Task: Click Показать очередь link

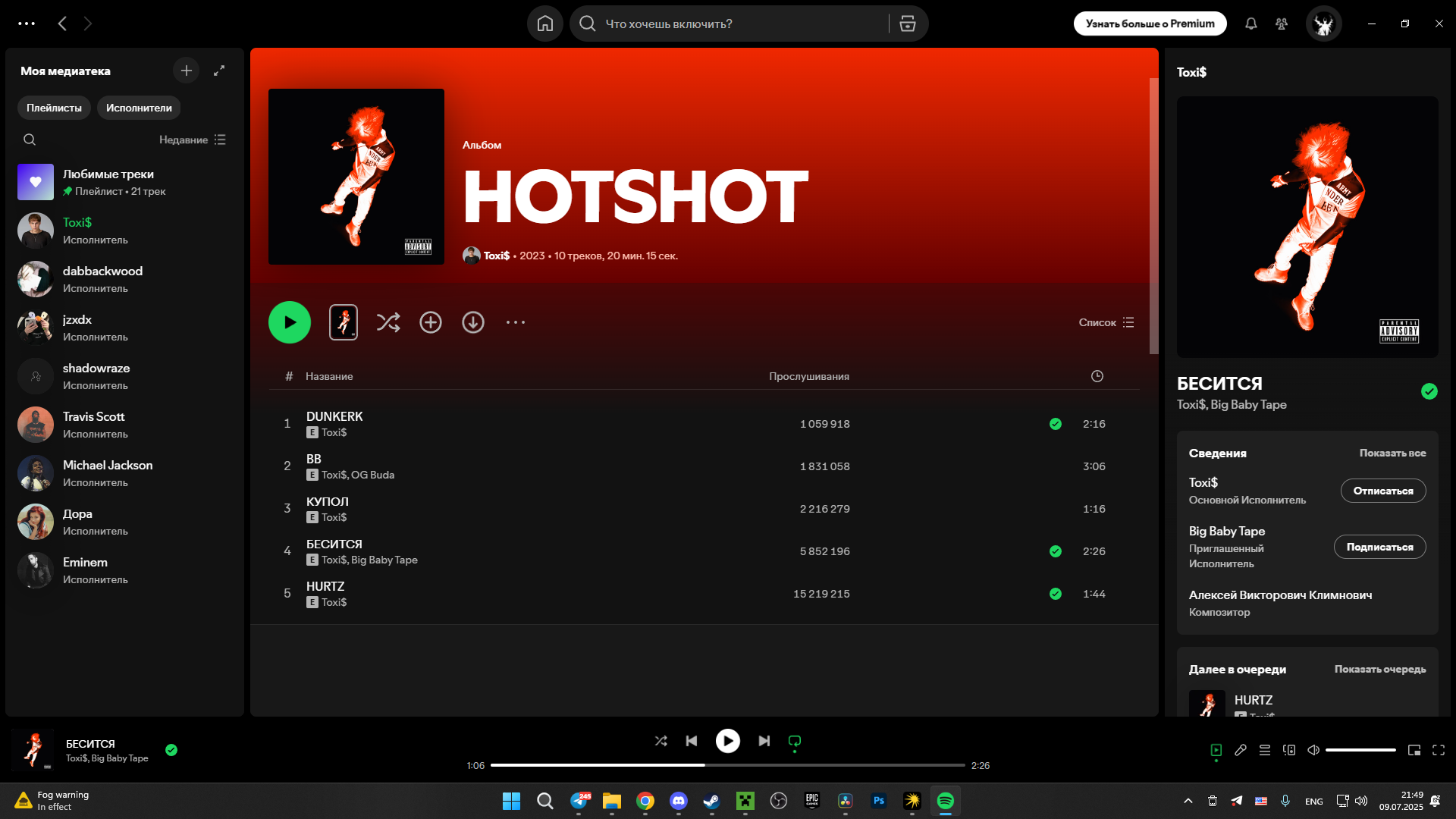Action: [x=1380, y=669]
